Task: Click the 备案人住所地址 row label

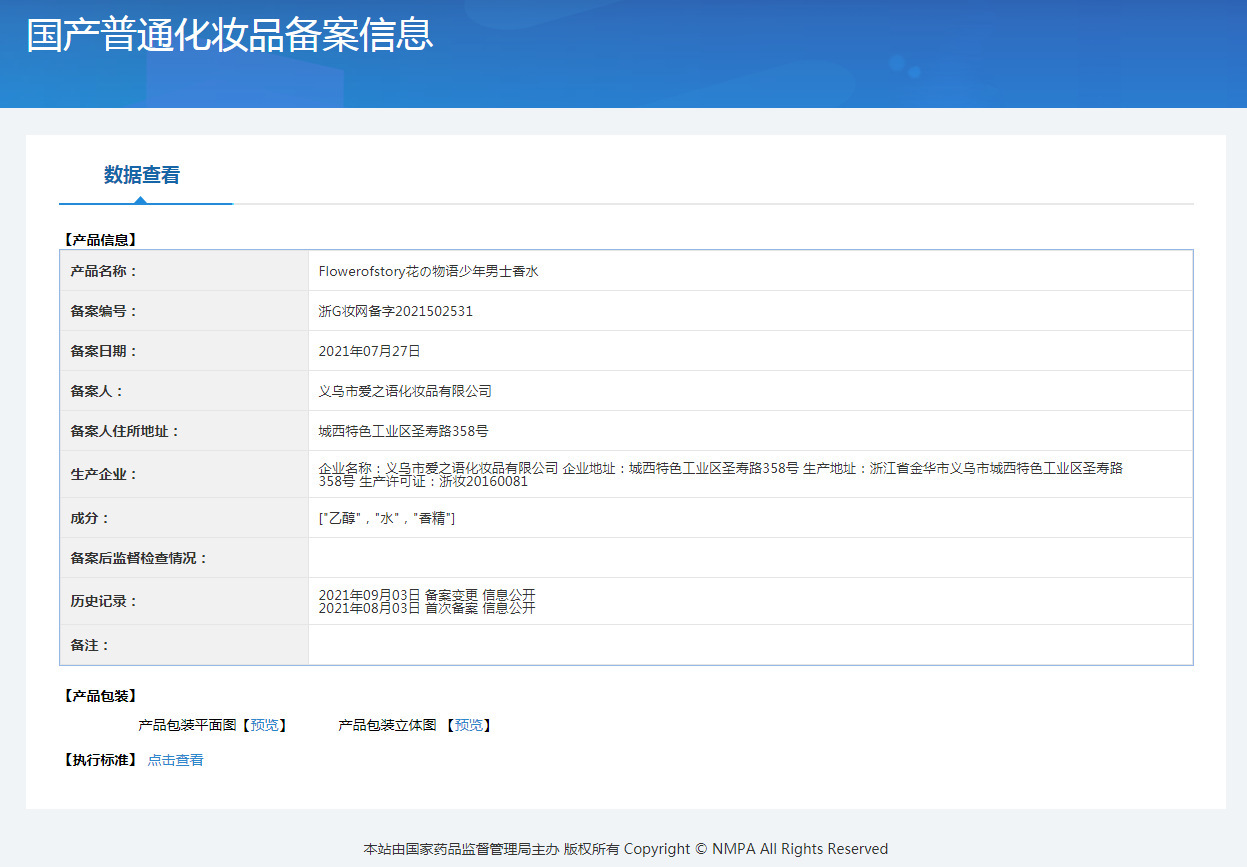Action: (125, 431)
